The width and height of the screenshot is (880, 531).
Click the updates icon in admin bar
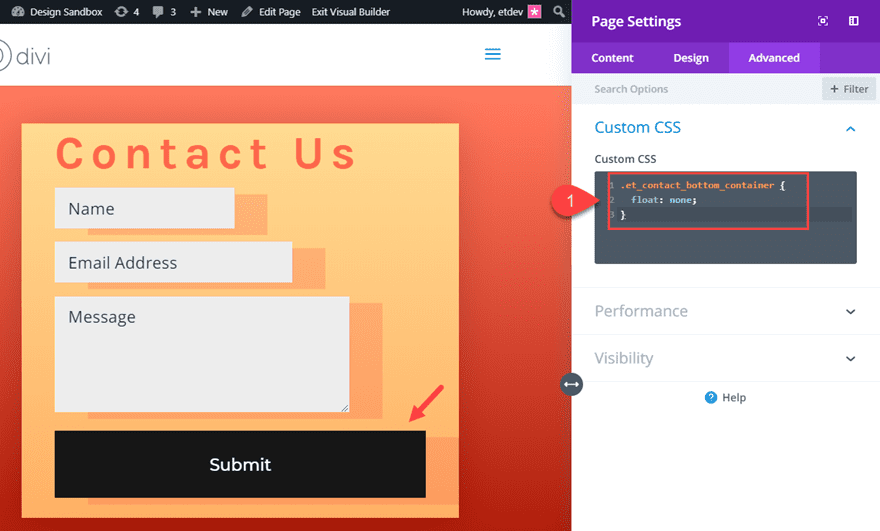coord(121,12)
